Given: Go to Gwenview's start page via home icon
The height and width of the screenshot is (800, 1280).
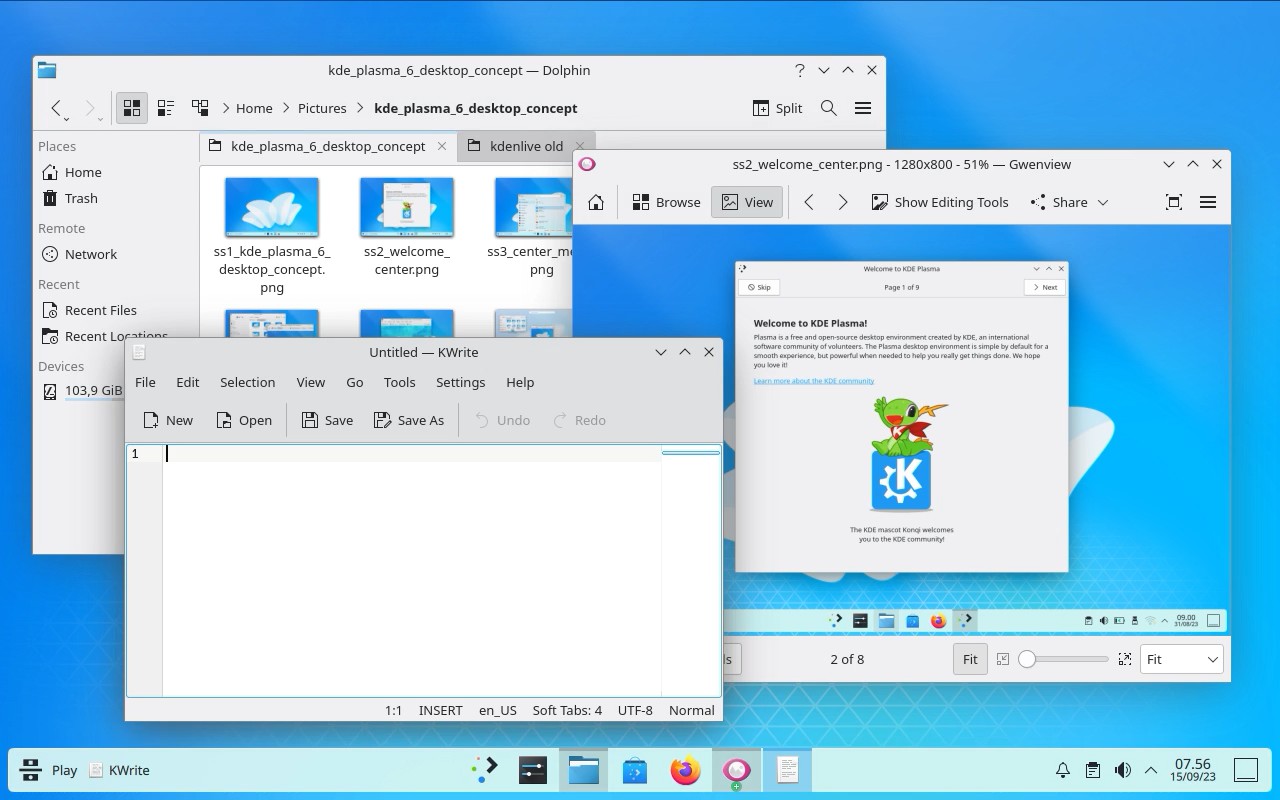Looking at the screenshot, I should pyautogui.click(x=596, y=202).
